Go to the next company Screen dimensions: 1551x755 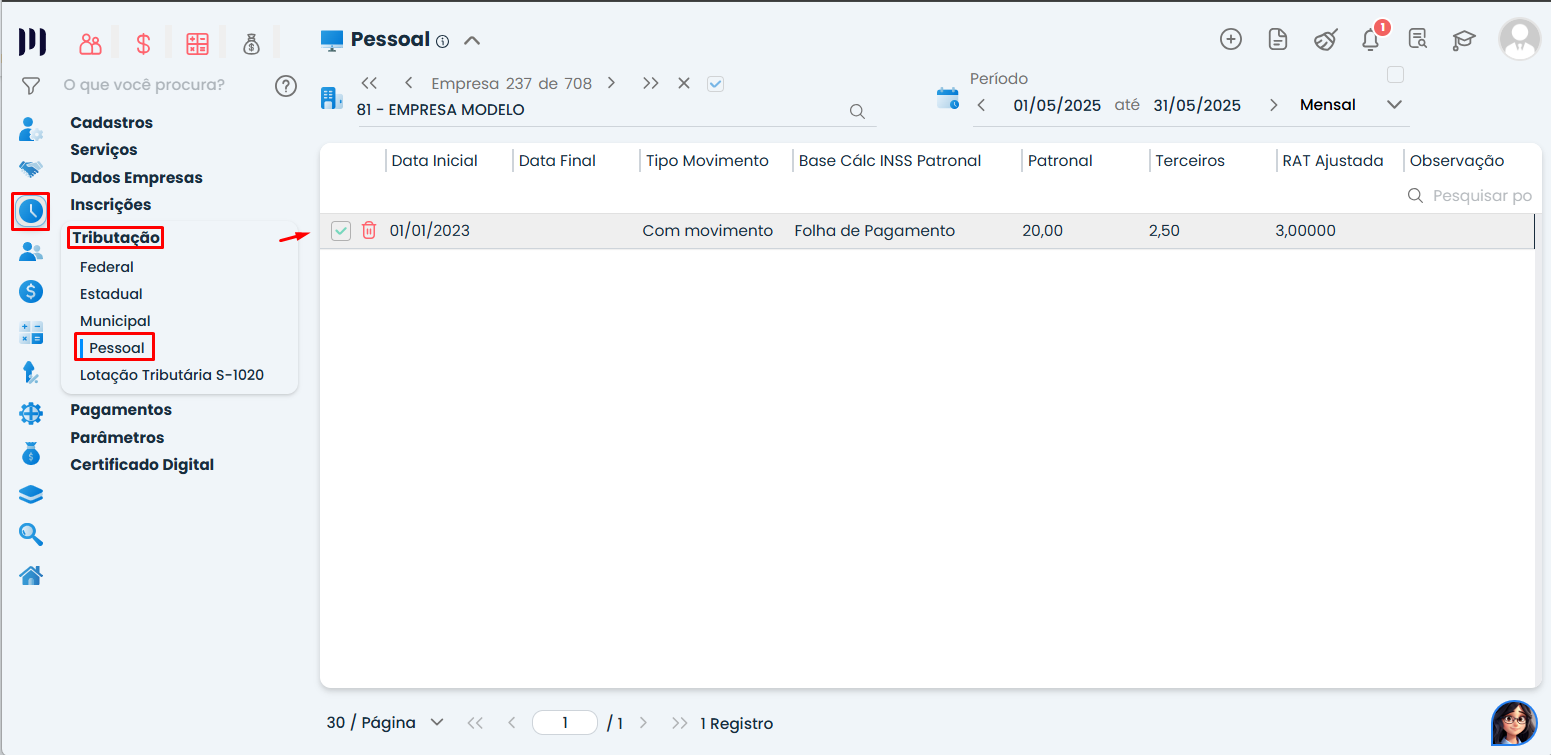coord(611,84)
